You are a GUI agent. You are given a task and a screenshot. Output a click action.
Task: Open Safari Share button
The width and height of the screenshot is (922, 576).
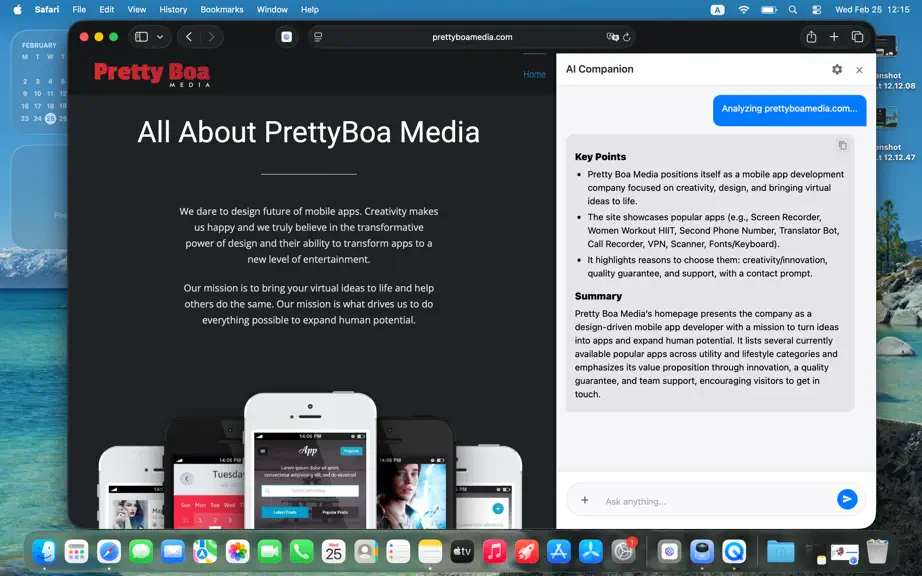pos(811,37)
